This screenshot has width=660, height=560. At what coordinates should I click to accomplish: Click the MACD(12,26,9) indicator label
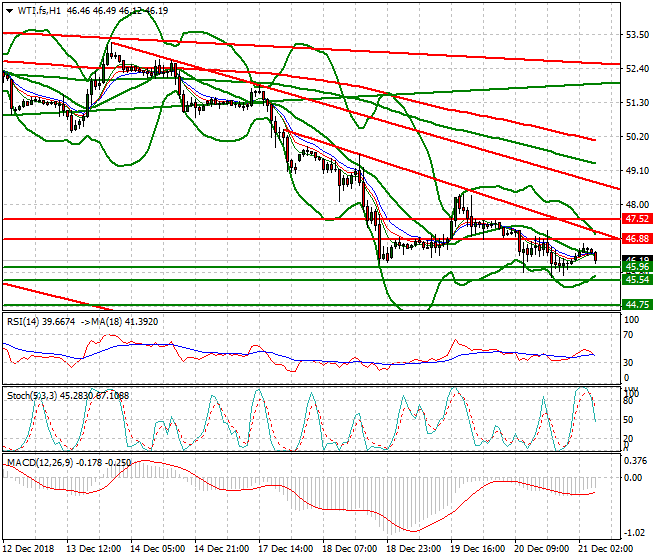[40, 463]
